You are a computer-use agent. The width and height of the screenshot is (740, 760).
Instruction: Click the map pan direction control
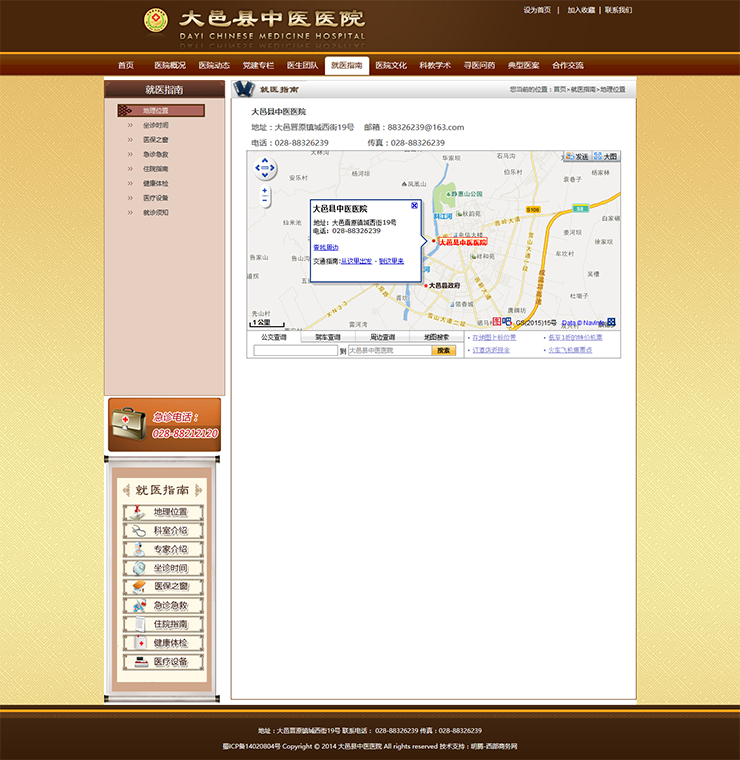265,168
